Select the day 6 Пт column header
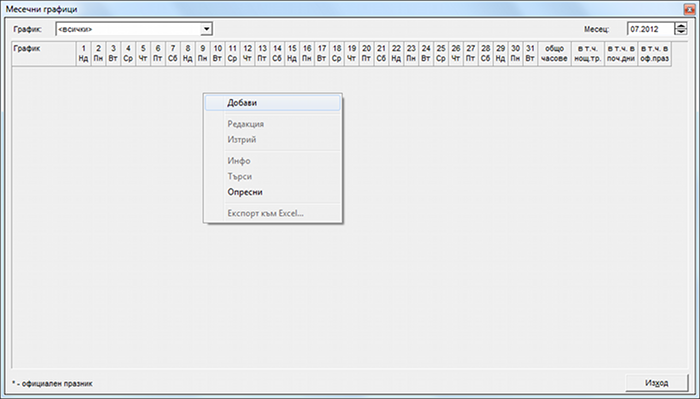 click(x=158, y=54)
